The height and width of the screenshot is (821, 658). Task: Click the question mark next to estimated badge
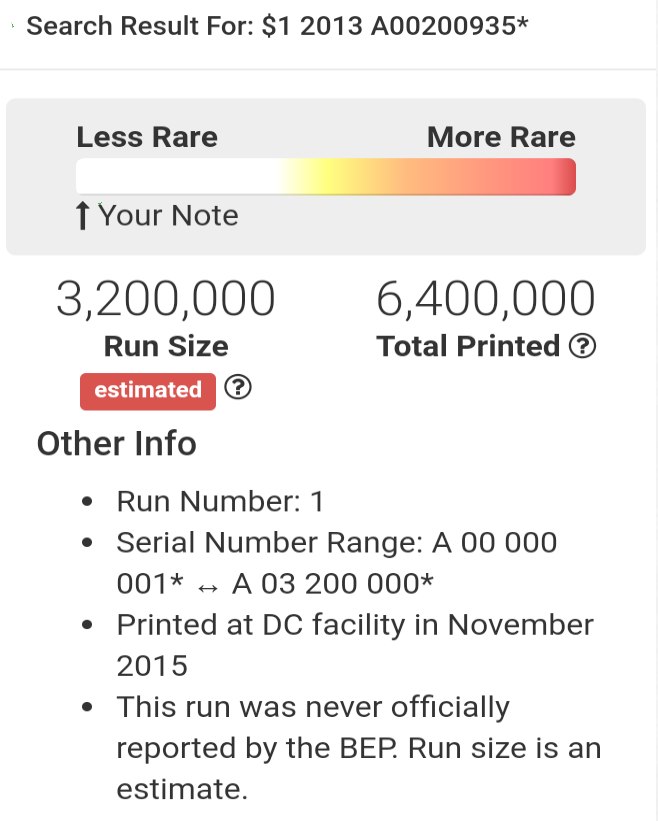click(238, 387)
